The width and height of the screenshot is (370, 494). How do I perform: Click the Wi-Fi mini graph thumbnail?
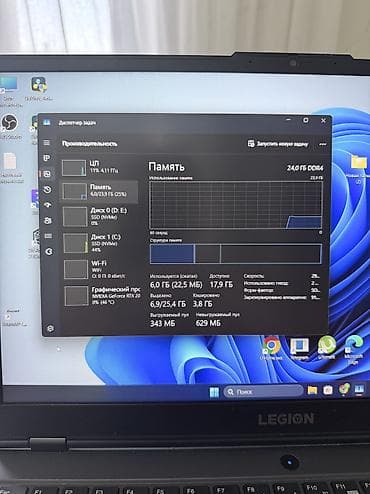[76, 269]
